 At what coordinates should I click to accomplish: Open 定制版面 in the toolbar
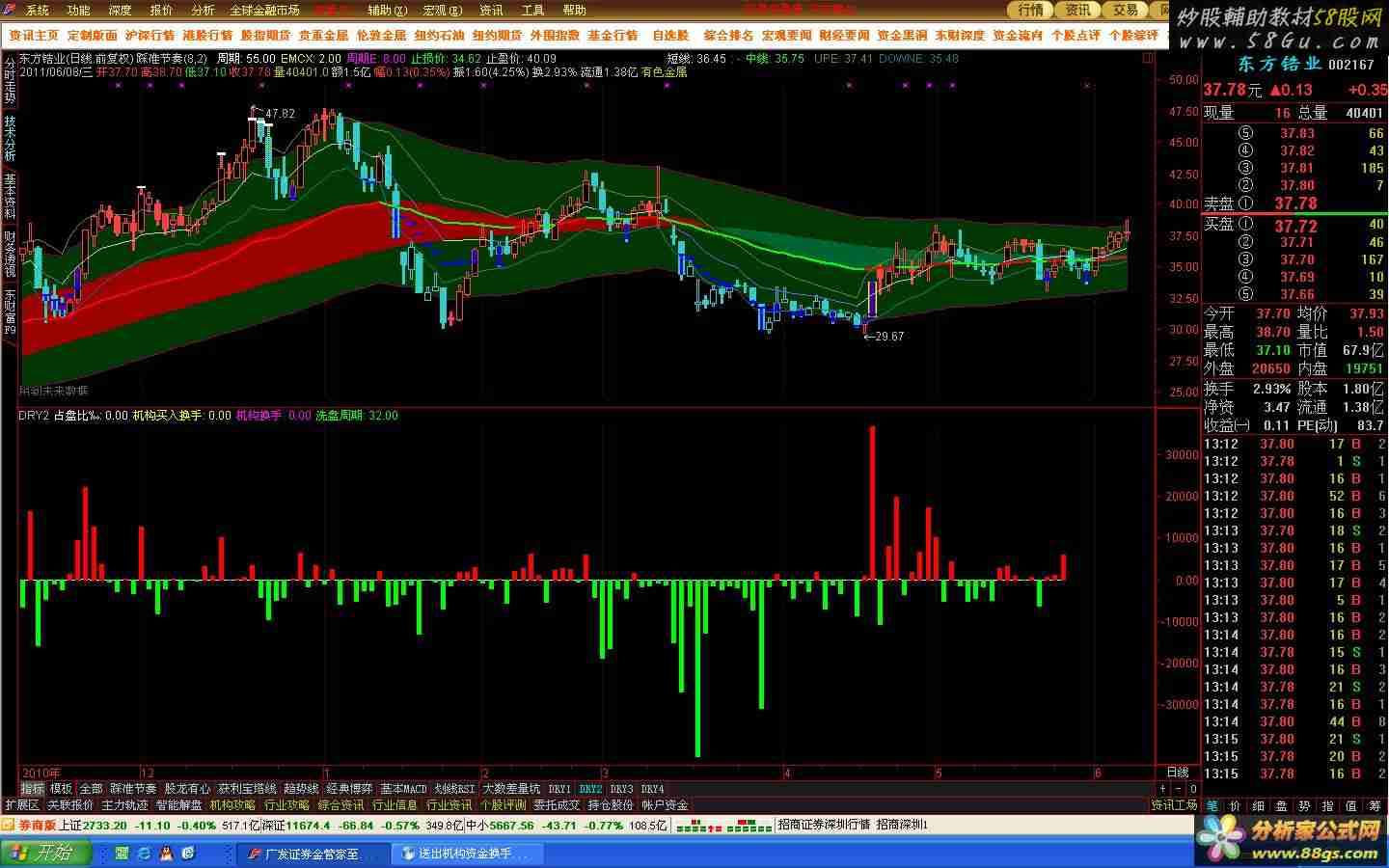[93, 35]
